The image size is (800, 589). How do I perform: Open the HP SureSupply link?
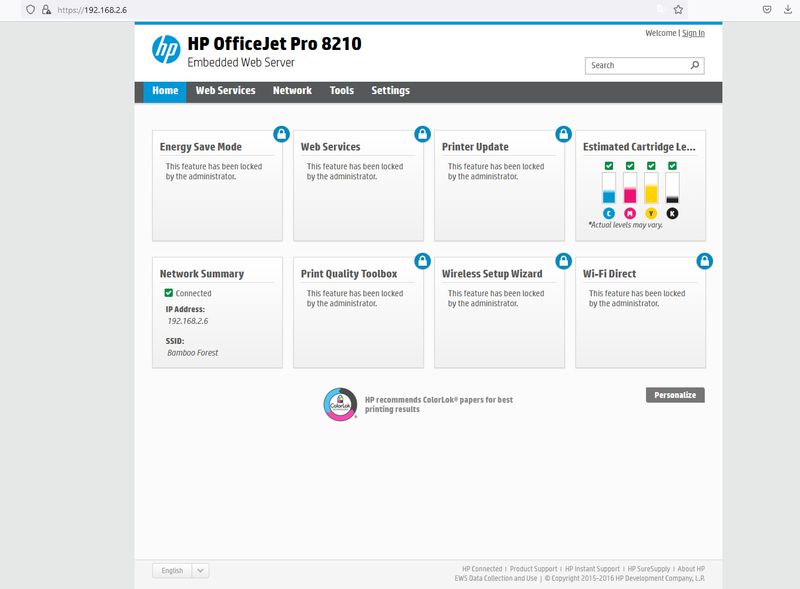[x=648, y=569]
